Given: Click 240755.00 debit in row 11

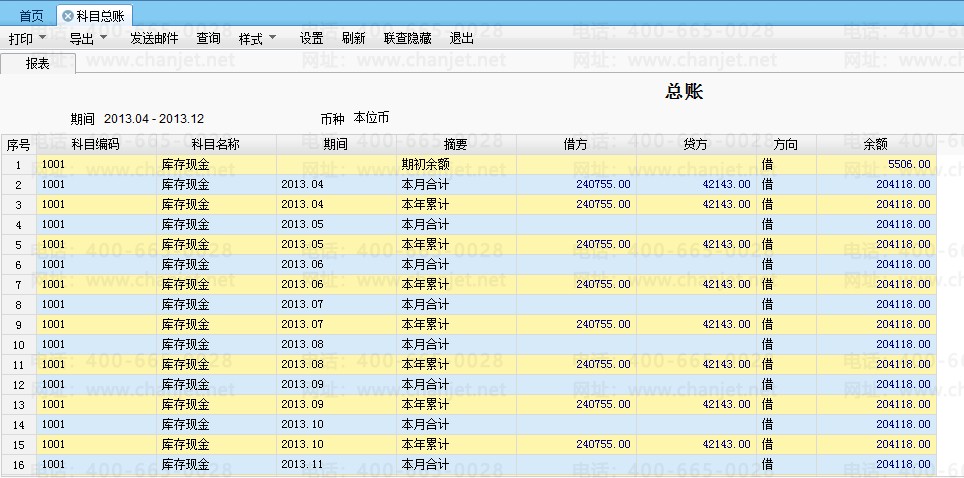Looking at the screenshot, I should tap(575, 364).
